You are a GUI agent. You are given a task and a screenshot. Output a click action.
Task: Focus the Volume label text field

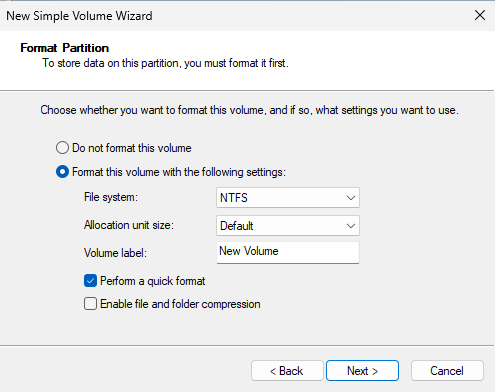pos(288,252)
